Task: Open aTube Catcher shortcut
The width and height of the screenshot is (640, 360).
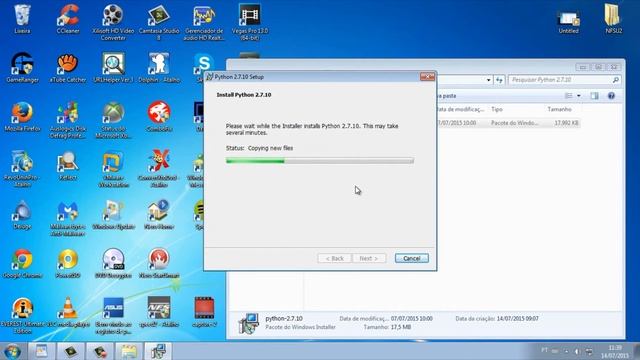Action: (x=68, y=68)
